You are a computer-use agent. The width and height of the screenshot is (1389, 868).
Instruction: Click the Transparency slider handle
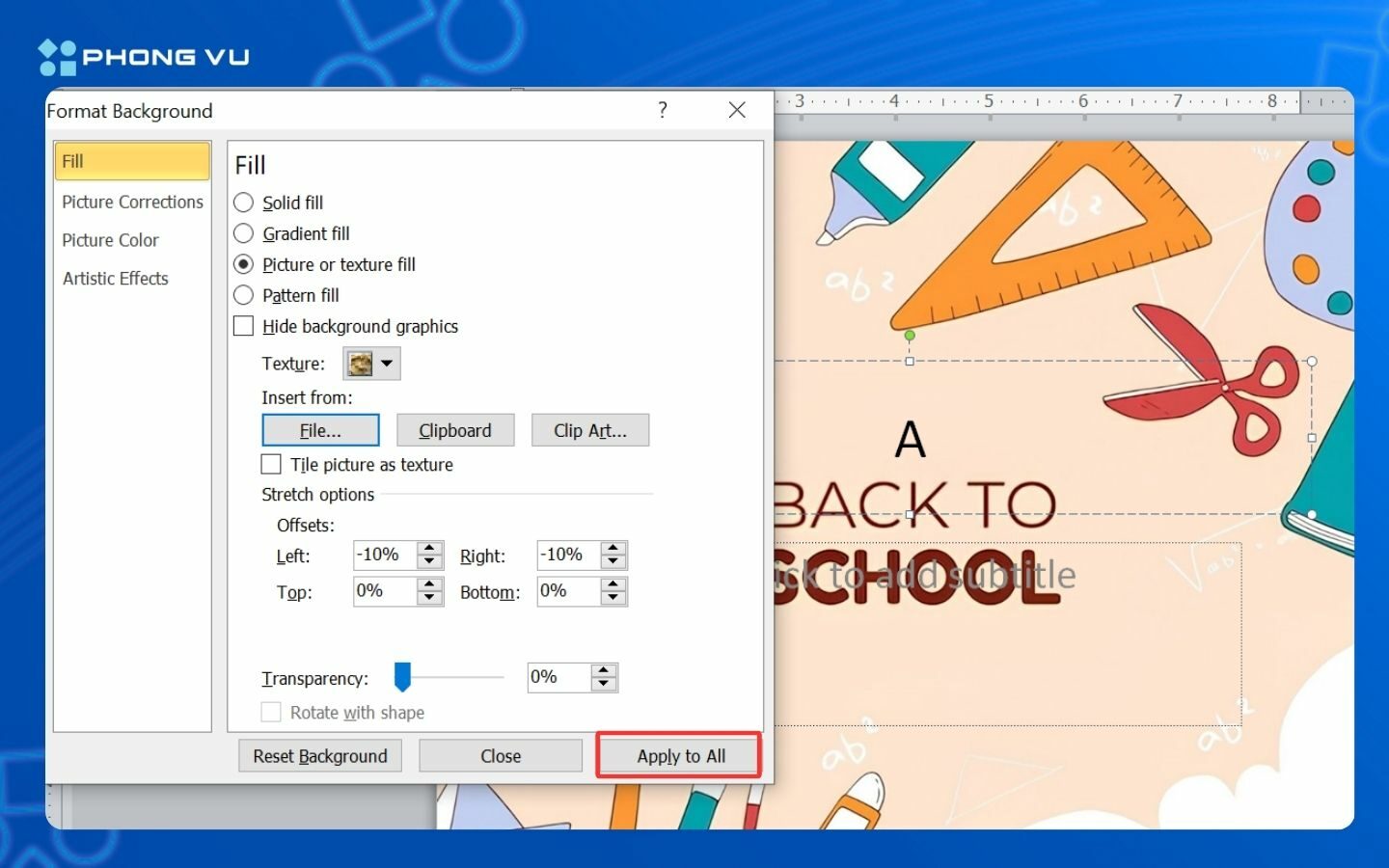point(402,677)
